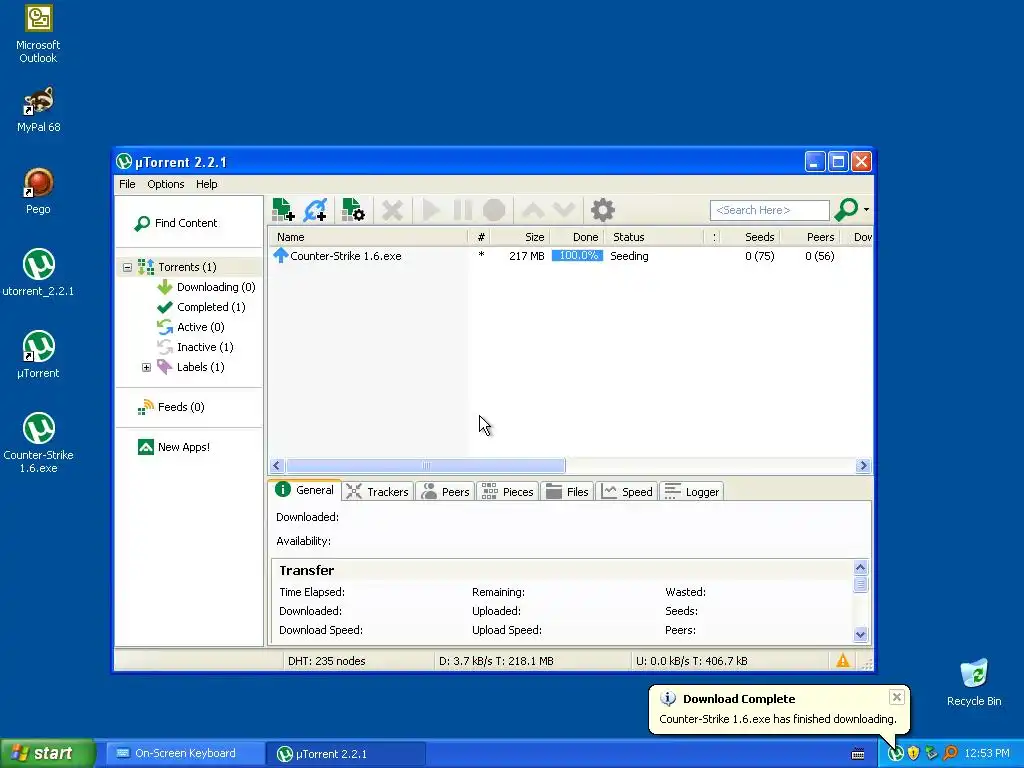Open Preferences via the gear icon
Screen dimensions: 1024x768
[602, 210]
